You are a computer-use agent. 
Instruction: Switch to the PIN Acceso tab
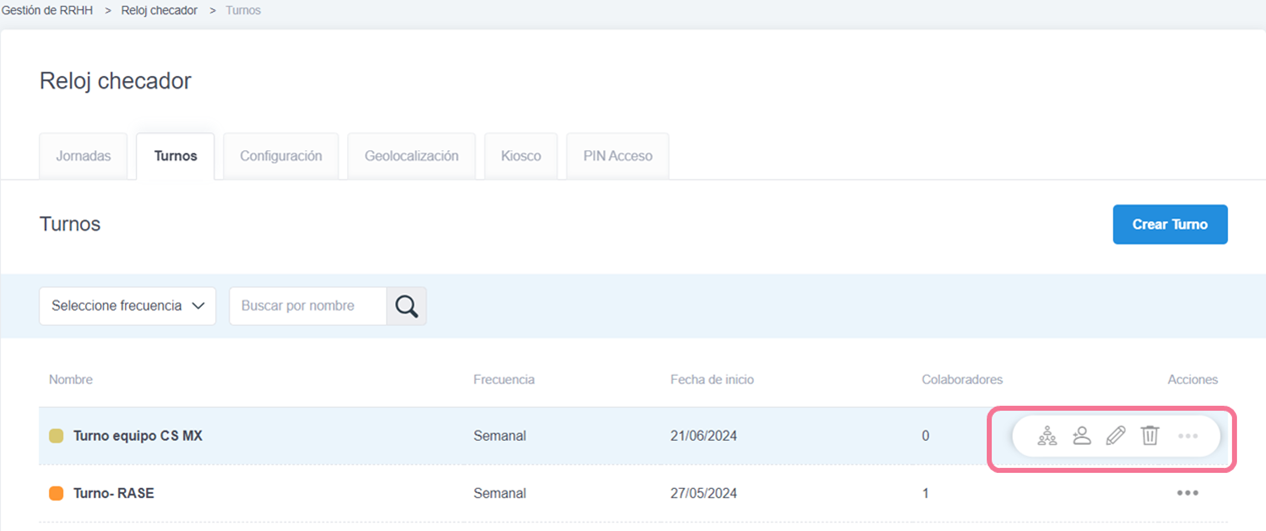(617, 156)
